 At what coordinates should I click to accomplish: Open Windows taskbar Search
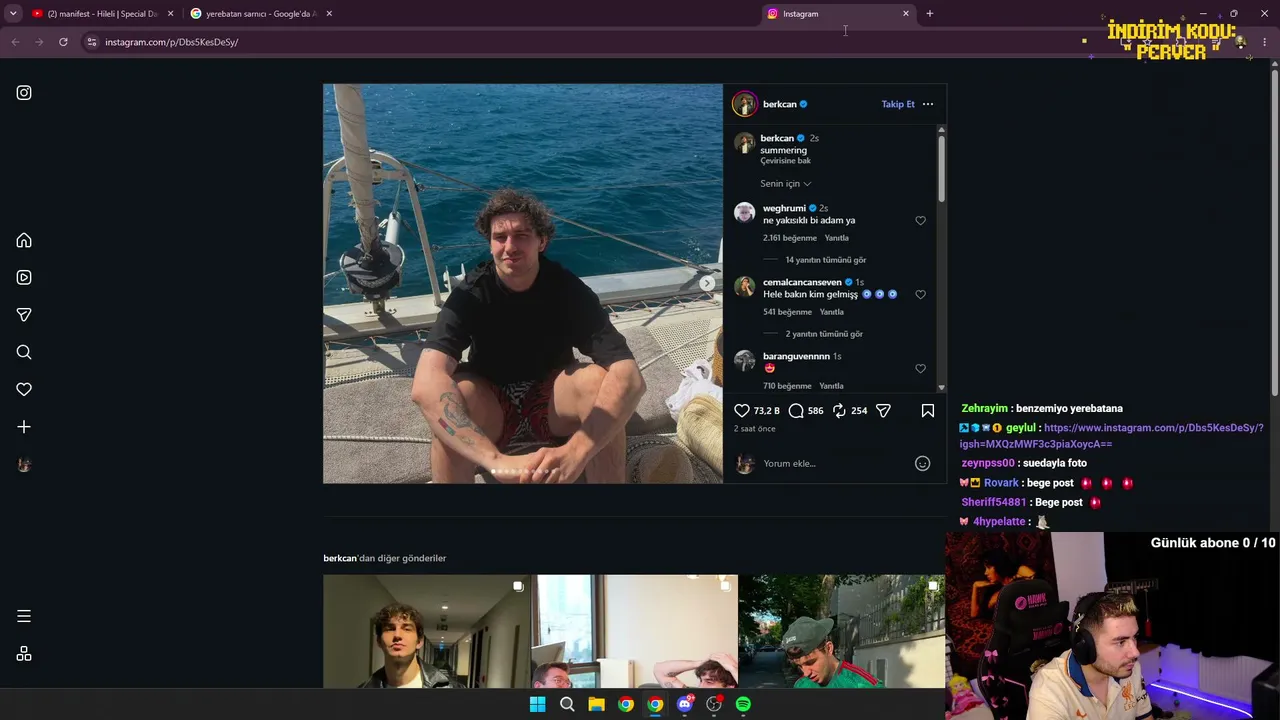tap(567, 704)
